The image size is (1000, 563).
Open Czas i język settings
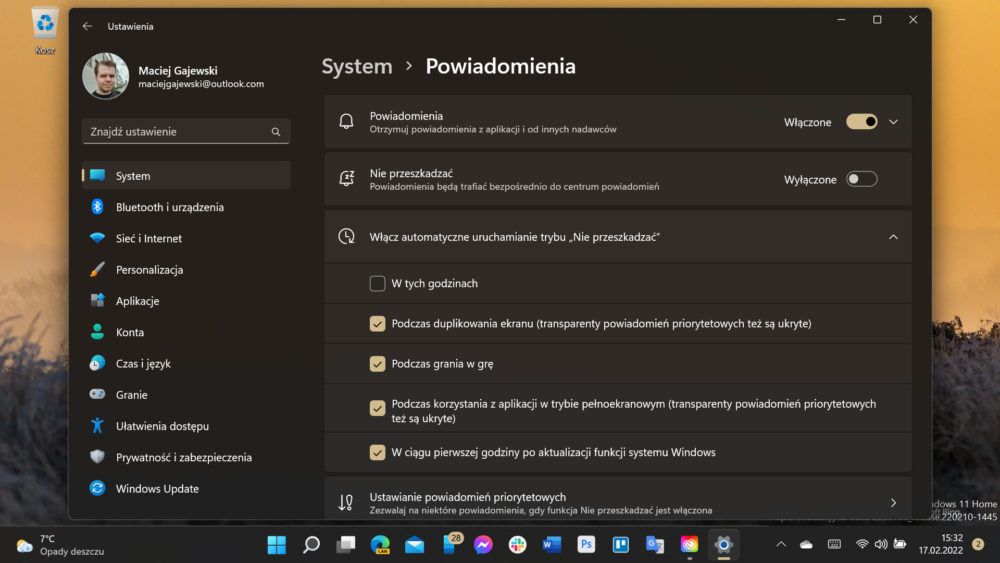[186, 363]
